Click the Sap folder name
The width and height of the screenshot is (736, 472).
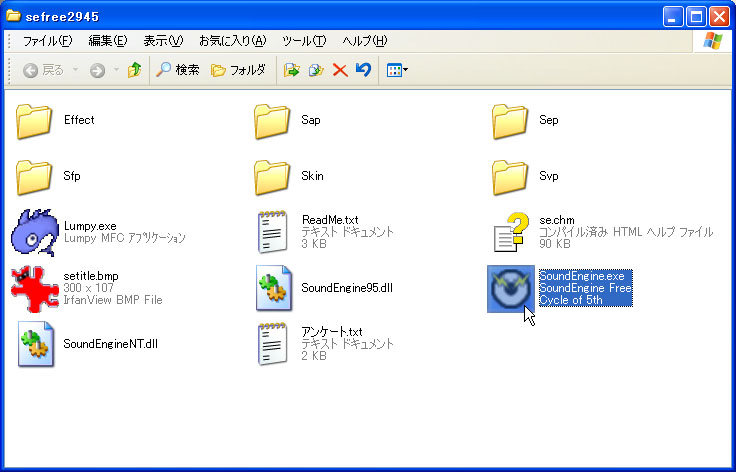pyautogui.click(x=311, y=120)
